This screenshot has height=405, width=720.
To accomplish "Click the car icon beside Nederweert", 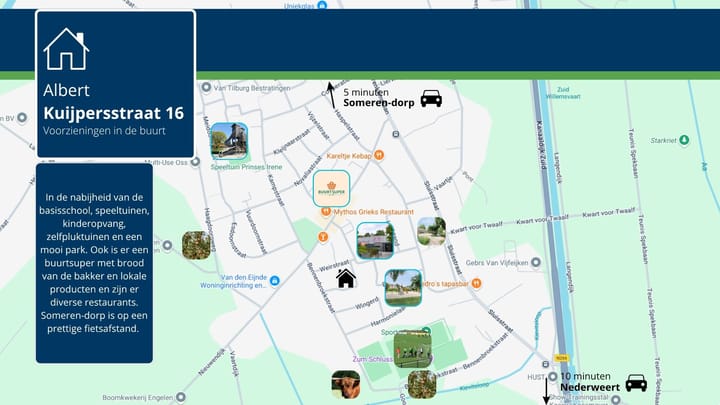I will (636, 383).
